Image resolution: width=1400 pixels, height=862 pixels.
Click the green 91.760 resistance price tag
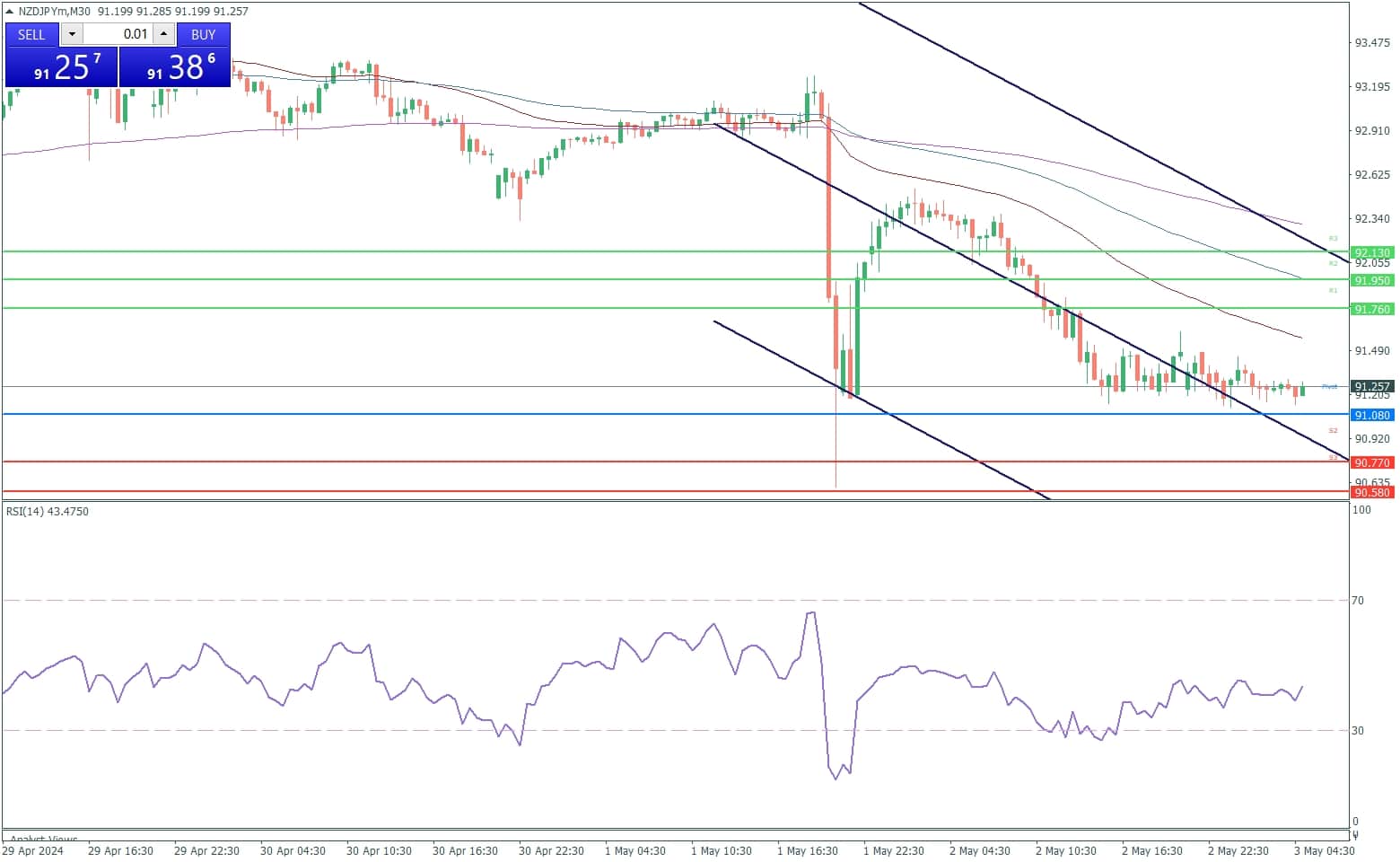[x=1371, y=309]
